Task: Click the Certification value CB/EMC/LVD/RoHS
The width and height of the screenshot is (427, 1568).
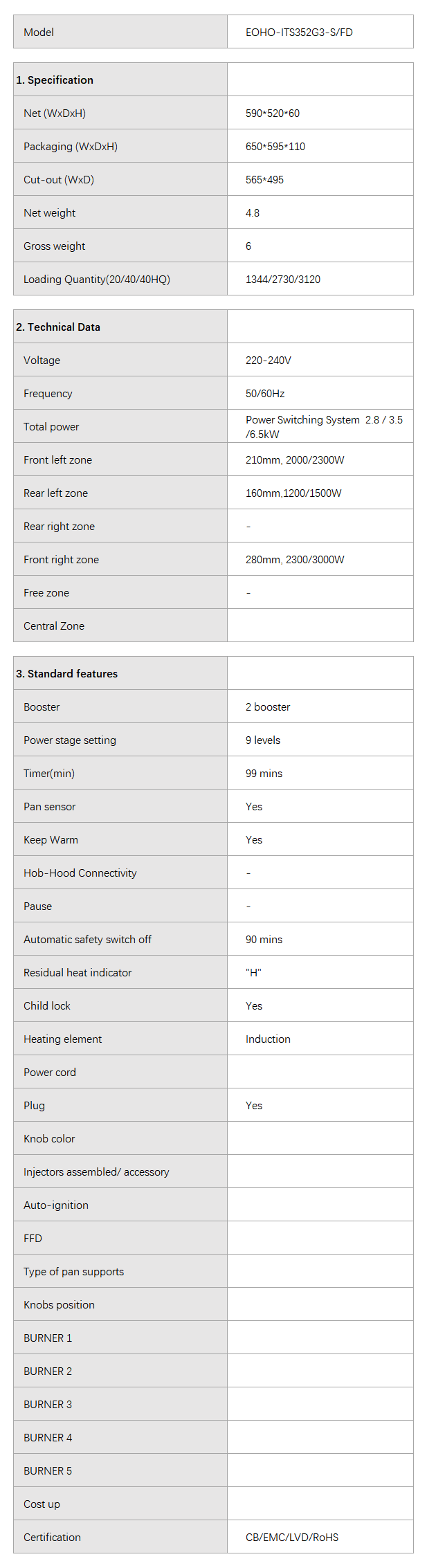Action: [x=292, y=1538]
